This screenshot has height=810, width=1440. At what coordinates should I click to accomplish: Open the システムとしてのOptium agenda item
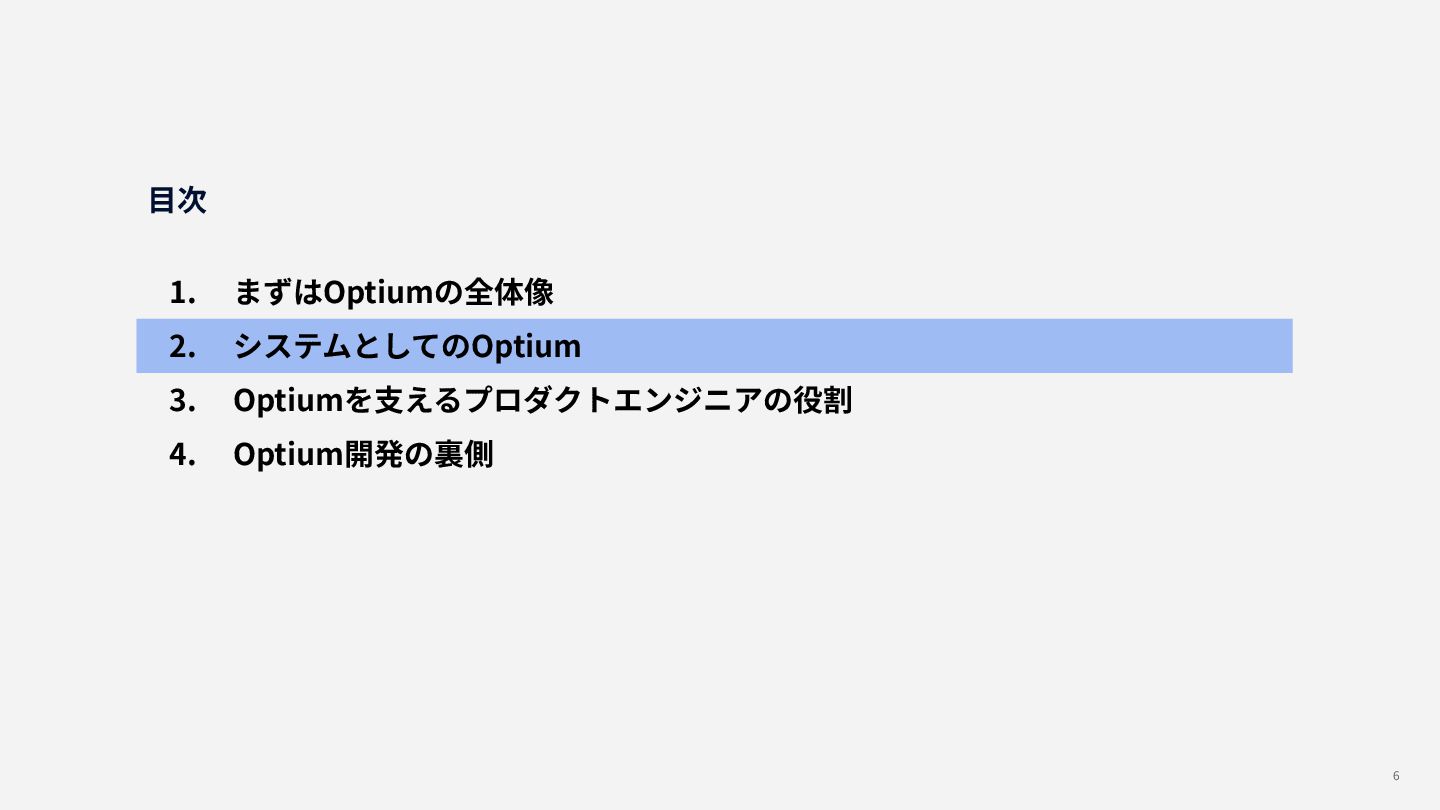coord(406,347)
